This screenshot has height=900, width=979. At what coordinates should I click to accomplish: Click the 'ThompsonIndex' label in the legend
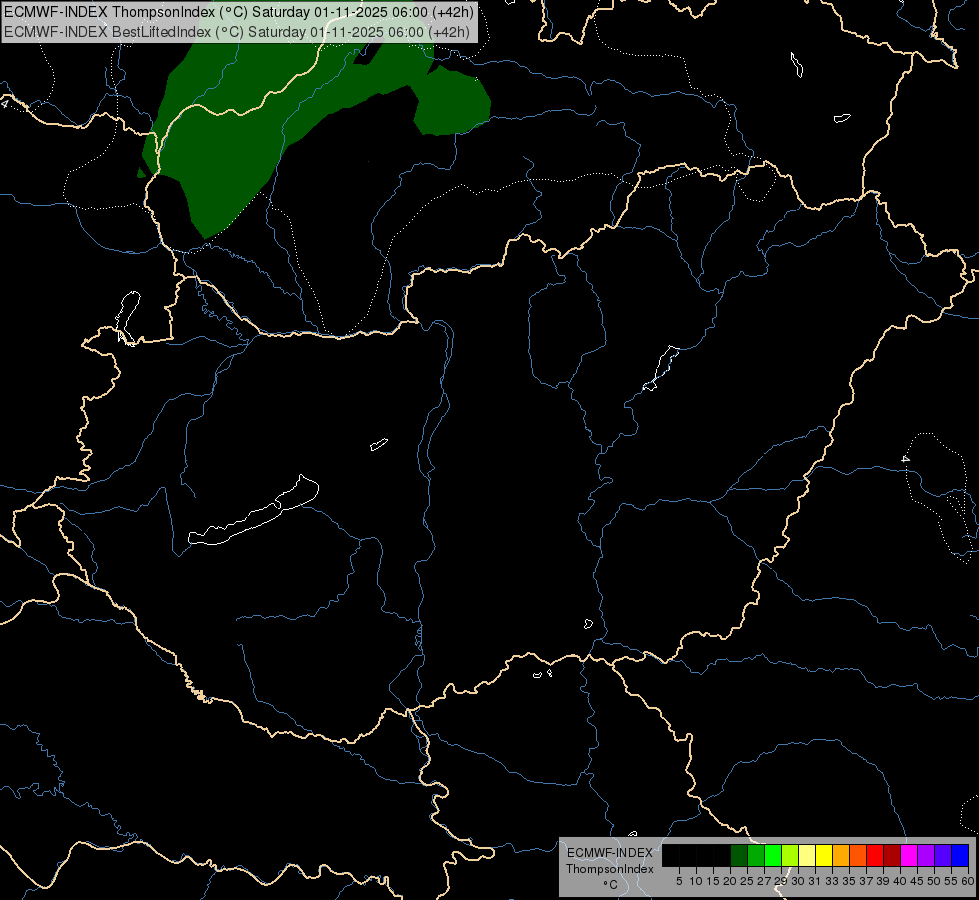pyautogui.click(x=609, y=869)
